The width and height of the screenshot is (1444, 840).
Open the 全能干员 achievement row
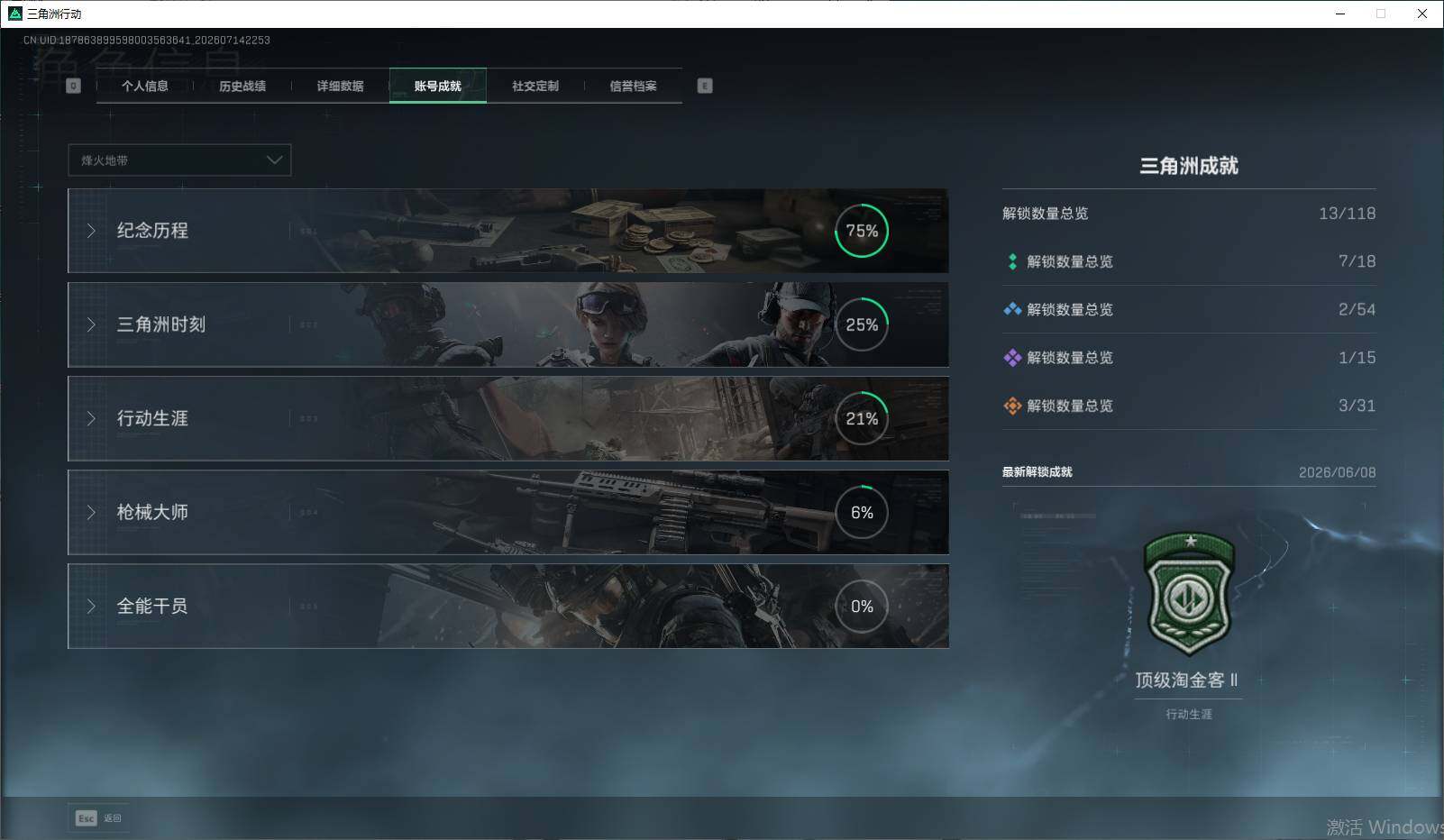tap(507, 607)
